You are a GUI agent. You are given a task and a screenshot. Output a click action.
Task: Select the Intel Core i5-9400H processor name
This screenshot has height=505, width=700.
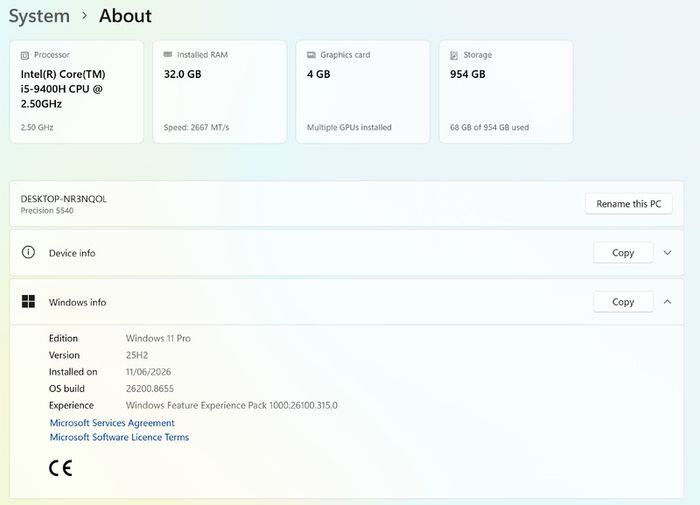click(63, 89)
